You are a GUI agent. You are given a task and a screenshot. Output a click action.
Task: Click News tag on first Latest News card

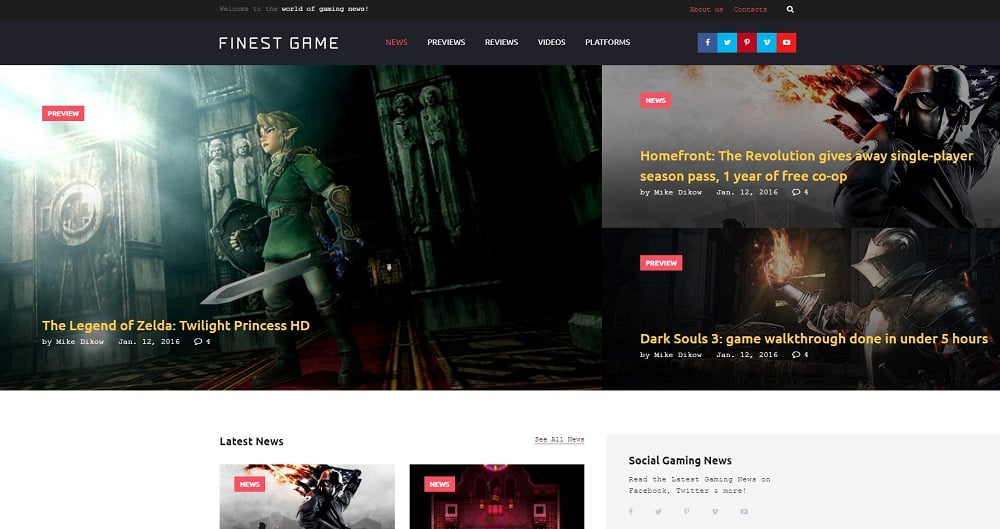(x=249, y=484)
